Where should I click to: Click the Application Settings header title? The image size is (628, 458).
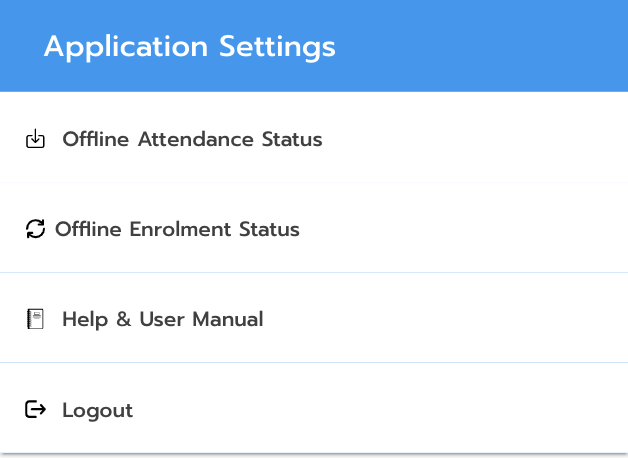[189, 46]
